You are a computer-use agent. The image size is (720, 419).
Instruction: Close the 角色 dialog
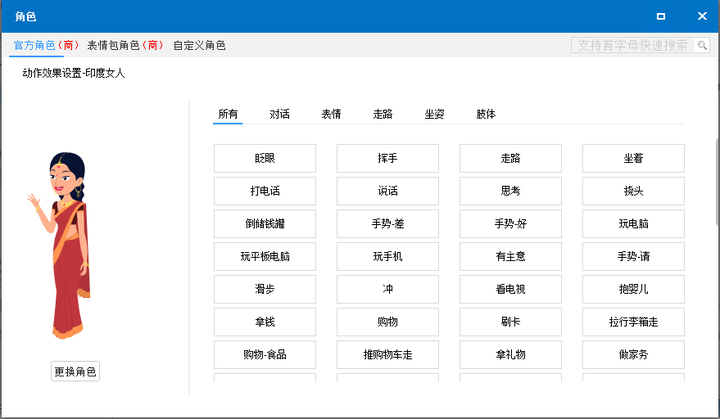[702, 16]
